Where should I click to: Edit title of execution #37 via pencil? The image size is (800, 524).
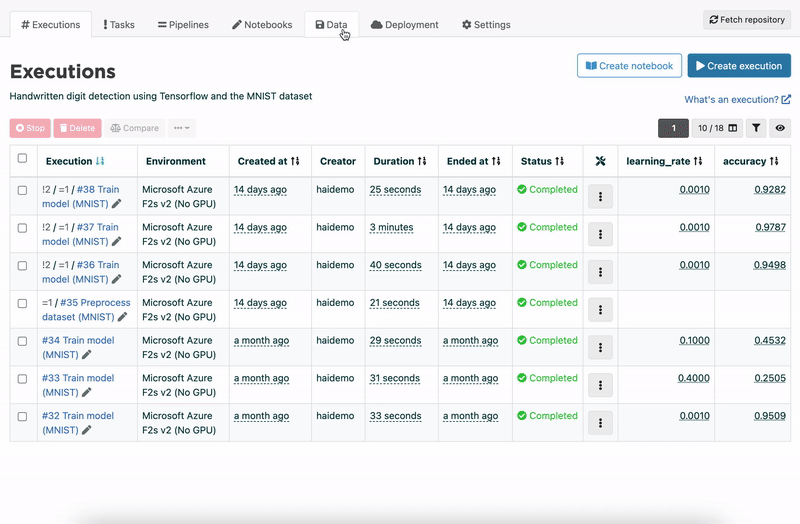117,241
